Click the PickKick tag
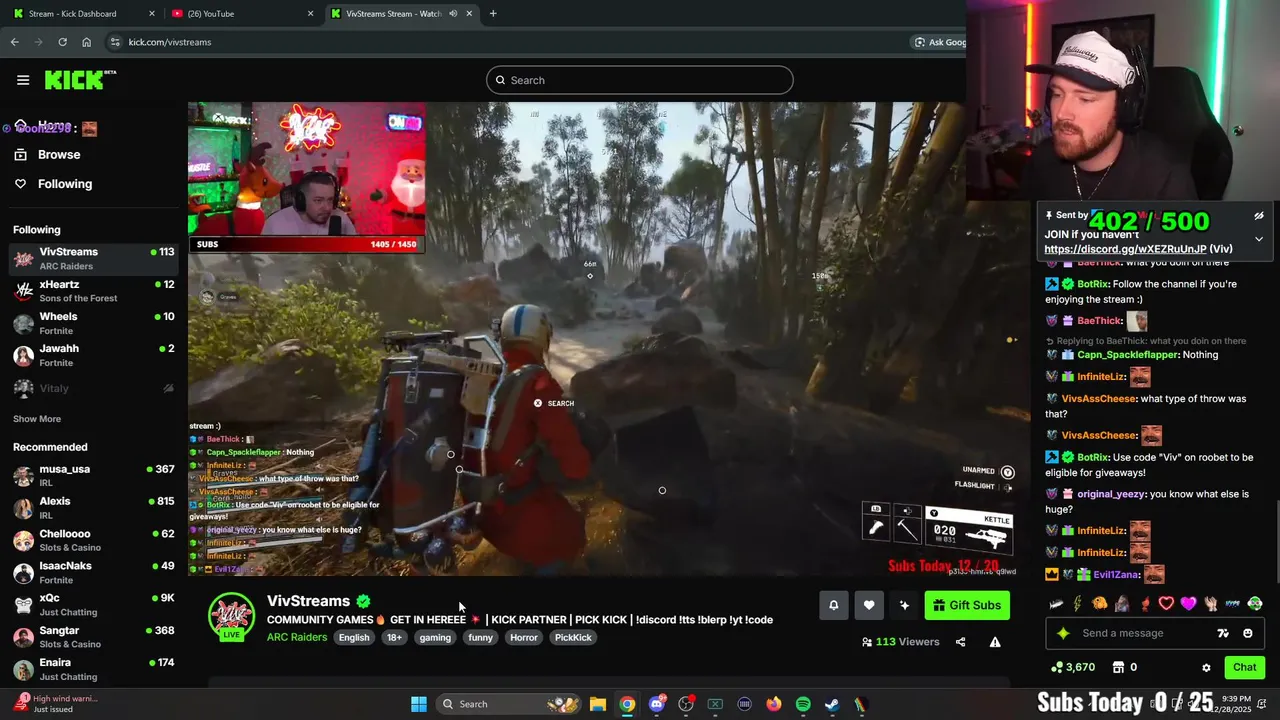Screen dimensions: 1280x720 (573, 637)
